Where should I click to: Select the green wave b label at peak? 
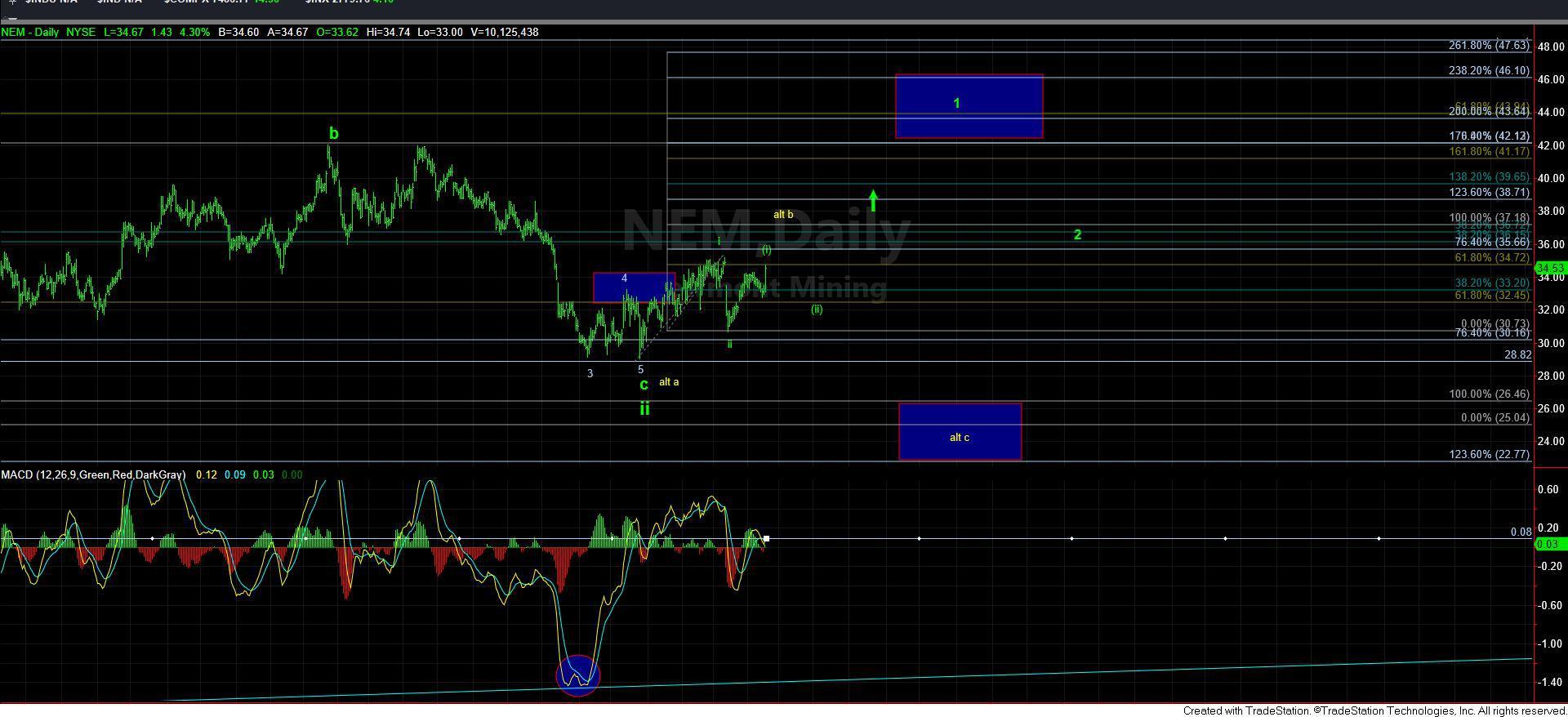333,133
